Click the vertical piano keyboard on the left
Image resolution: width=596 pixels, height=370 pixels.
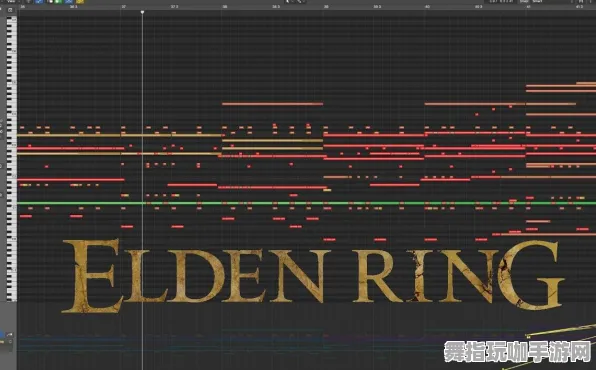point(12,159)
